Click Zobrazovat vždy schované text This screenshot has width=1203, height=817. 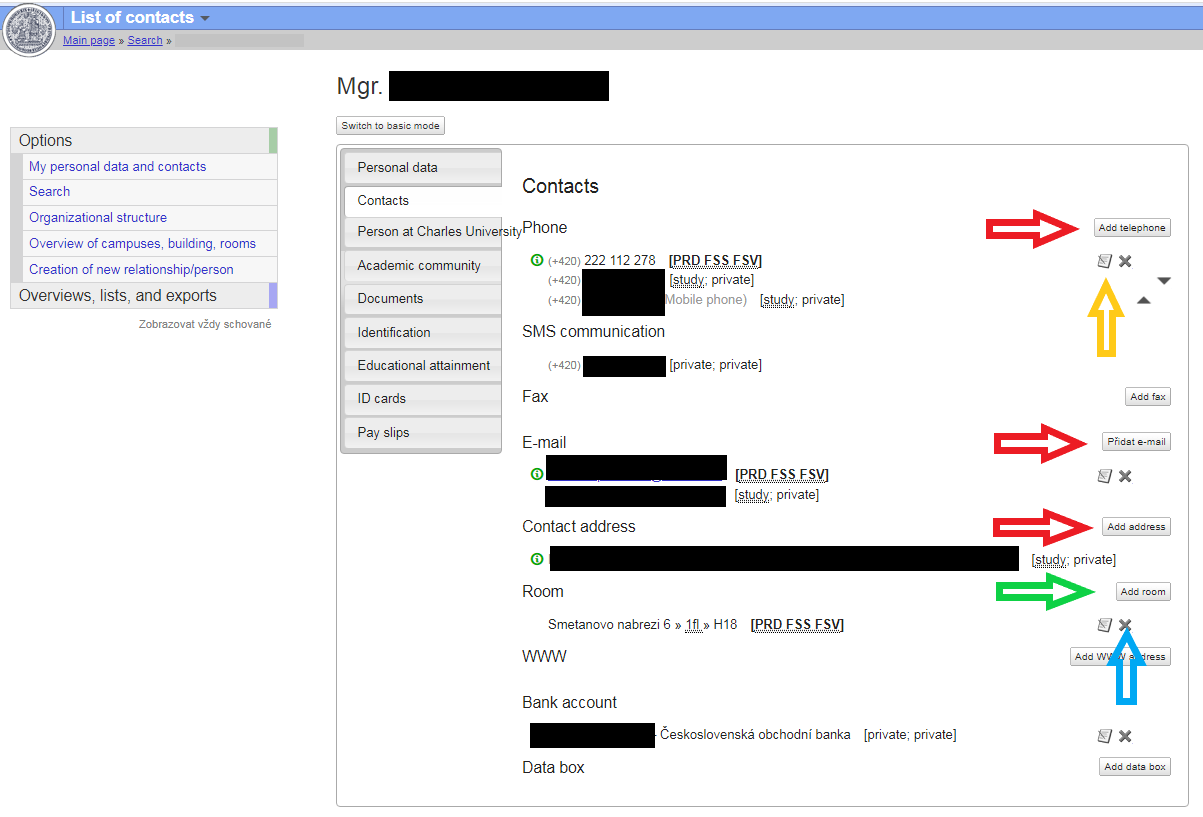[x=205, y=324]
